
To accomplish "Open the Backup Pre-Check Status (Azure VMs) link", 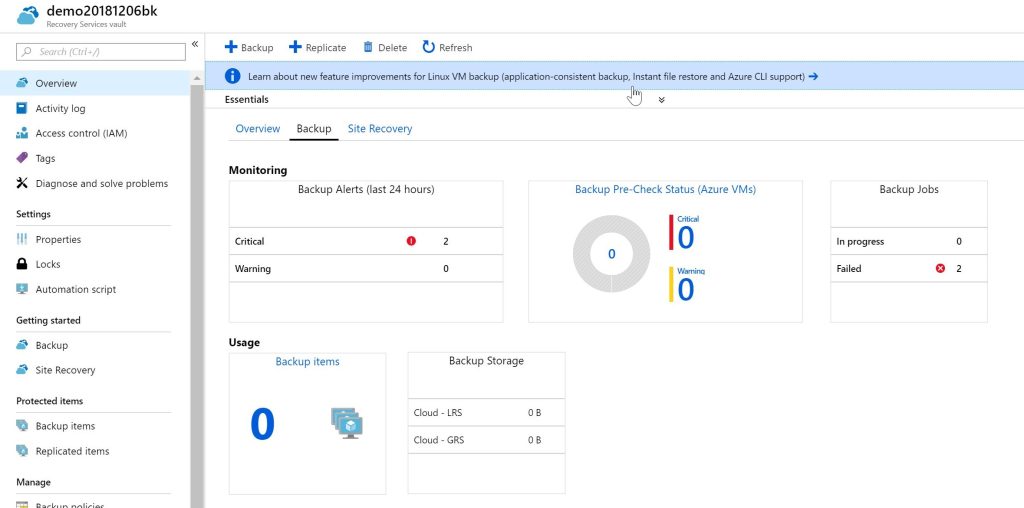I will coord(665,189).
